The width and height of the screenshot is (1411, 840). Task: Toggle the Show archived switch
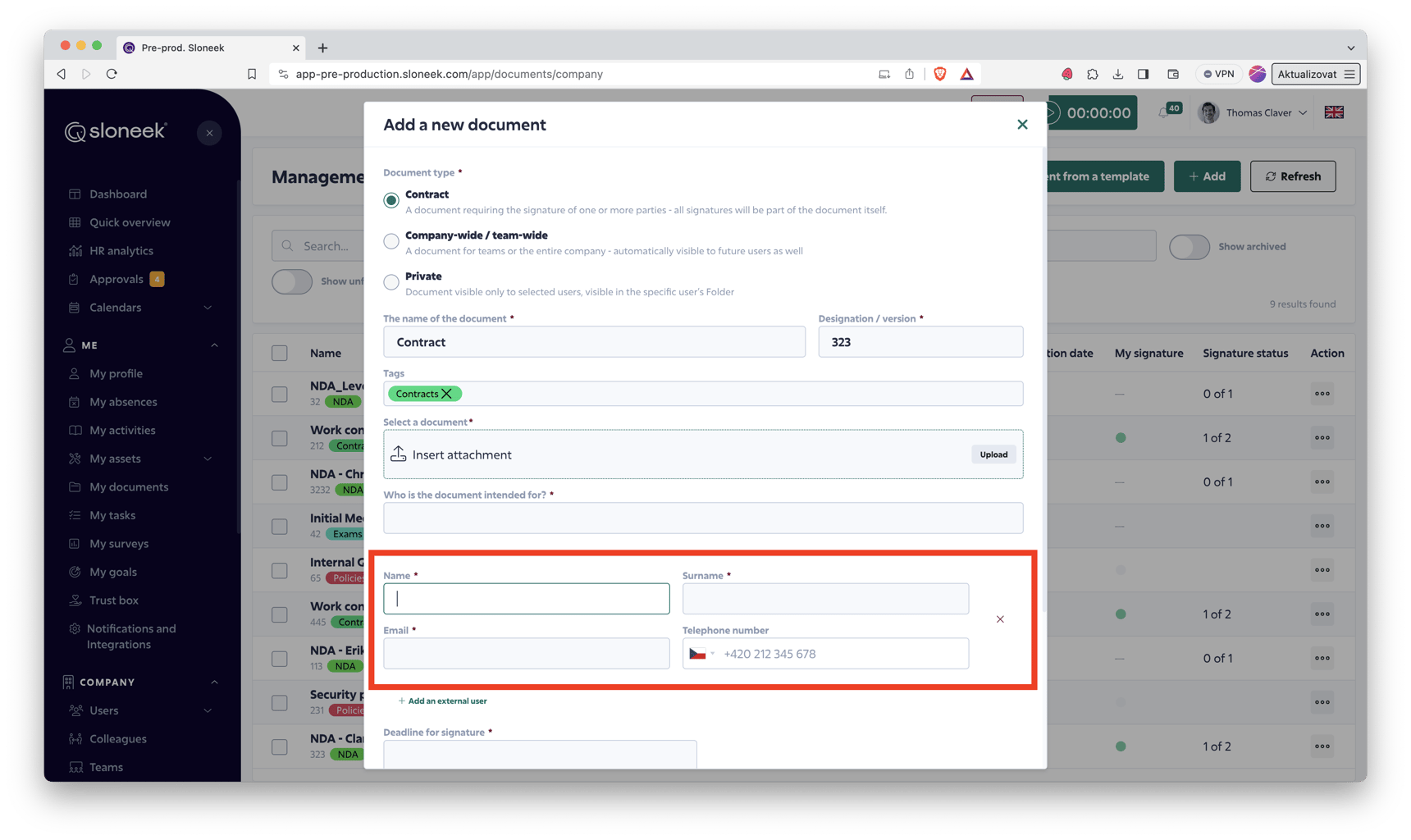1189,247
